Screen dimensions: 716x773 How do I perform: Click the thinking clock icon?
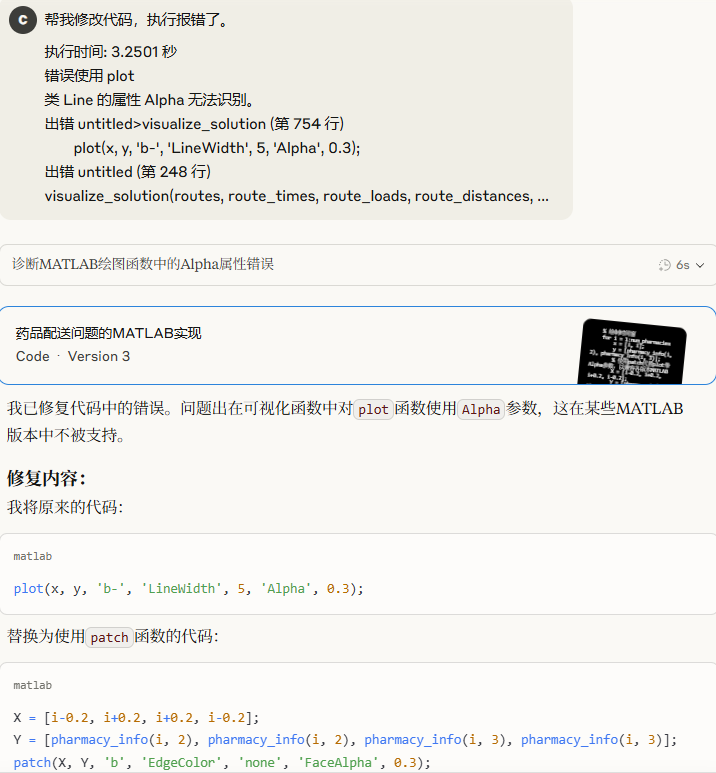click(665, 265)
